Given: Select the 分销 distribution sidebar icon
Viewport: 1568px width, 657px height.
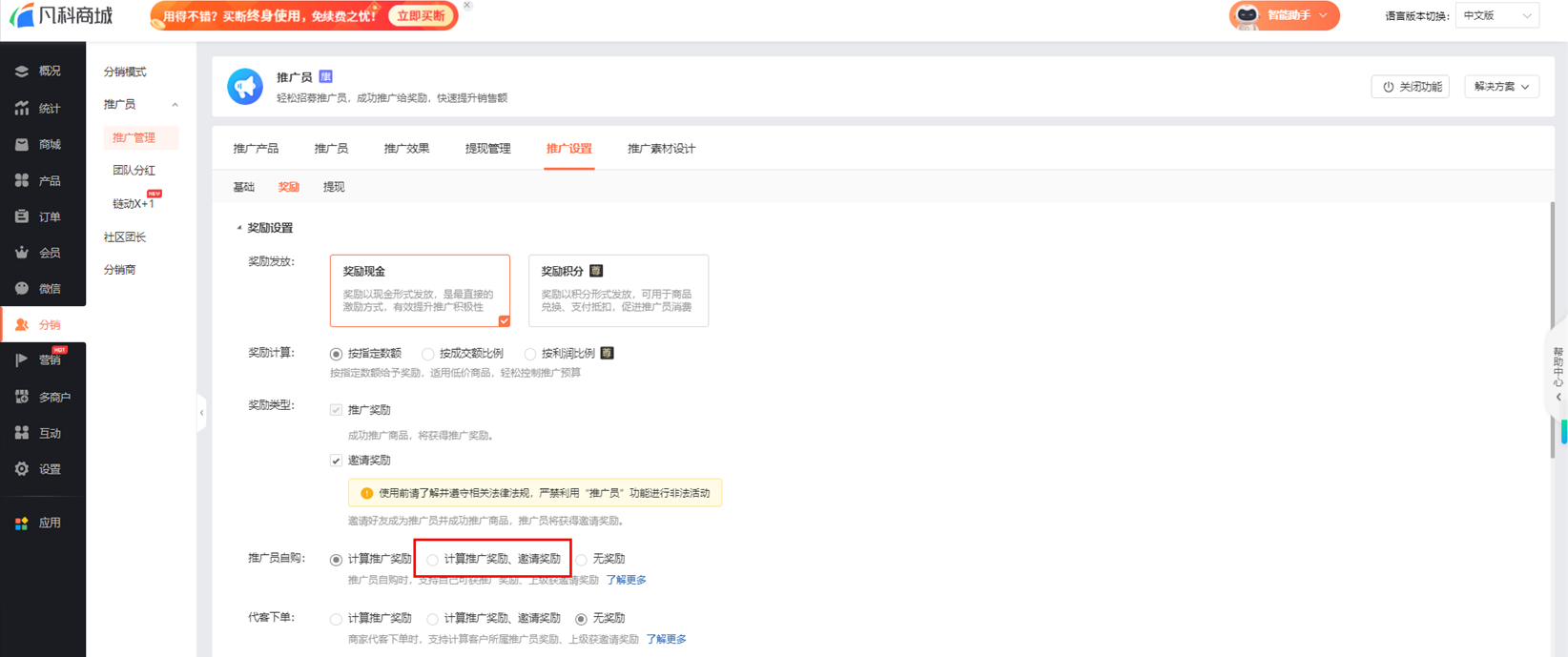Looking at the screenshot, I should (x=21, y=325).
